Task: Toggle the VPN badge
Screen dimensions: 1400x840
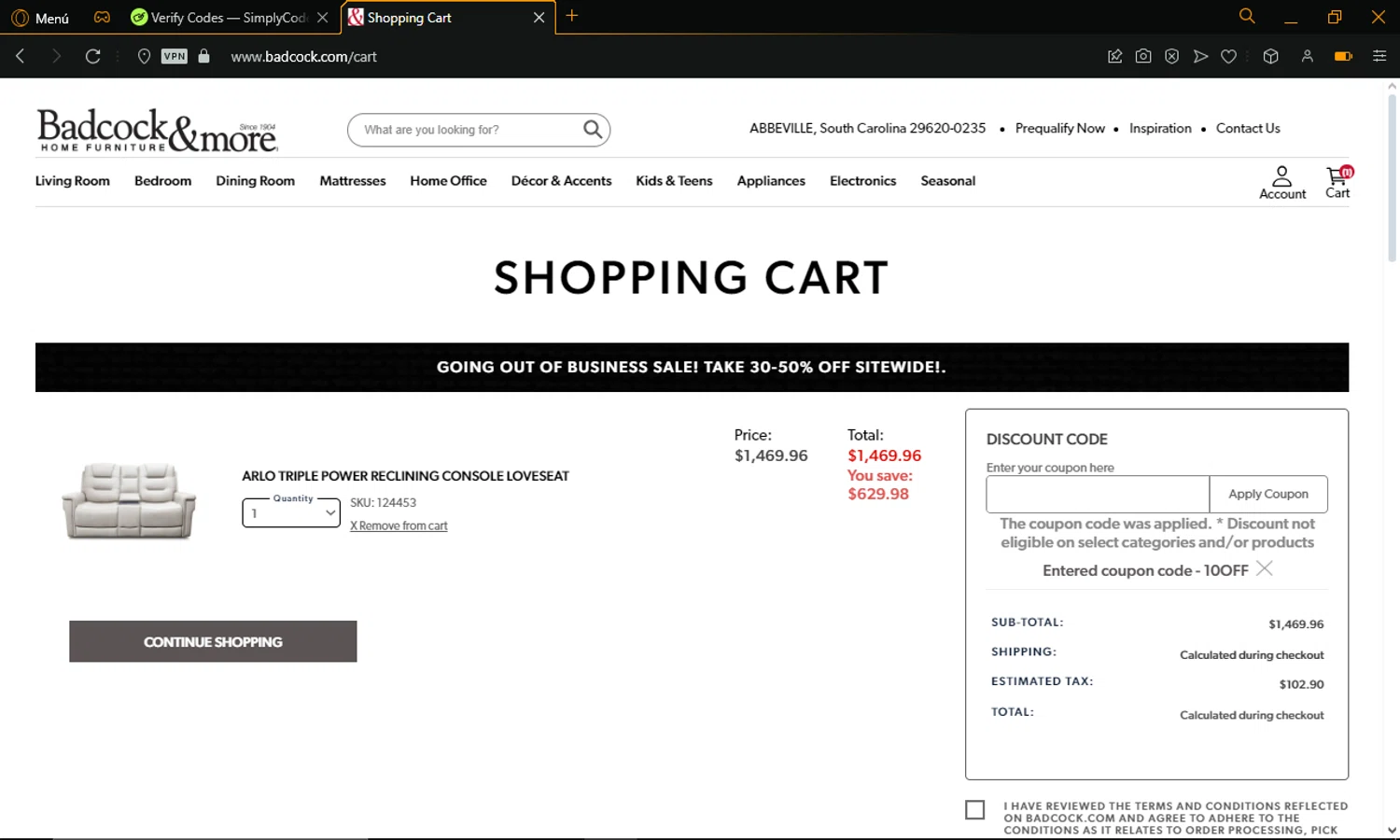Action: pos(175,56)
